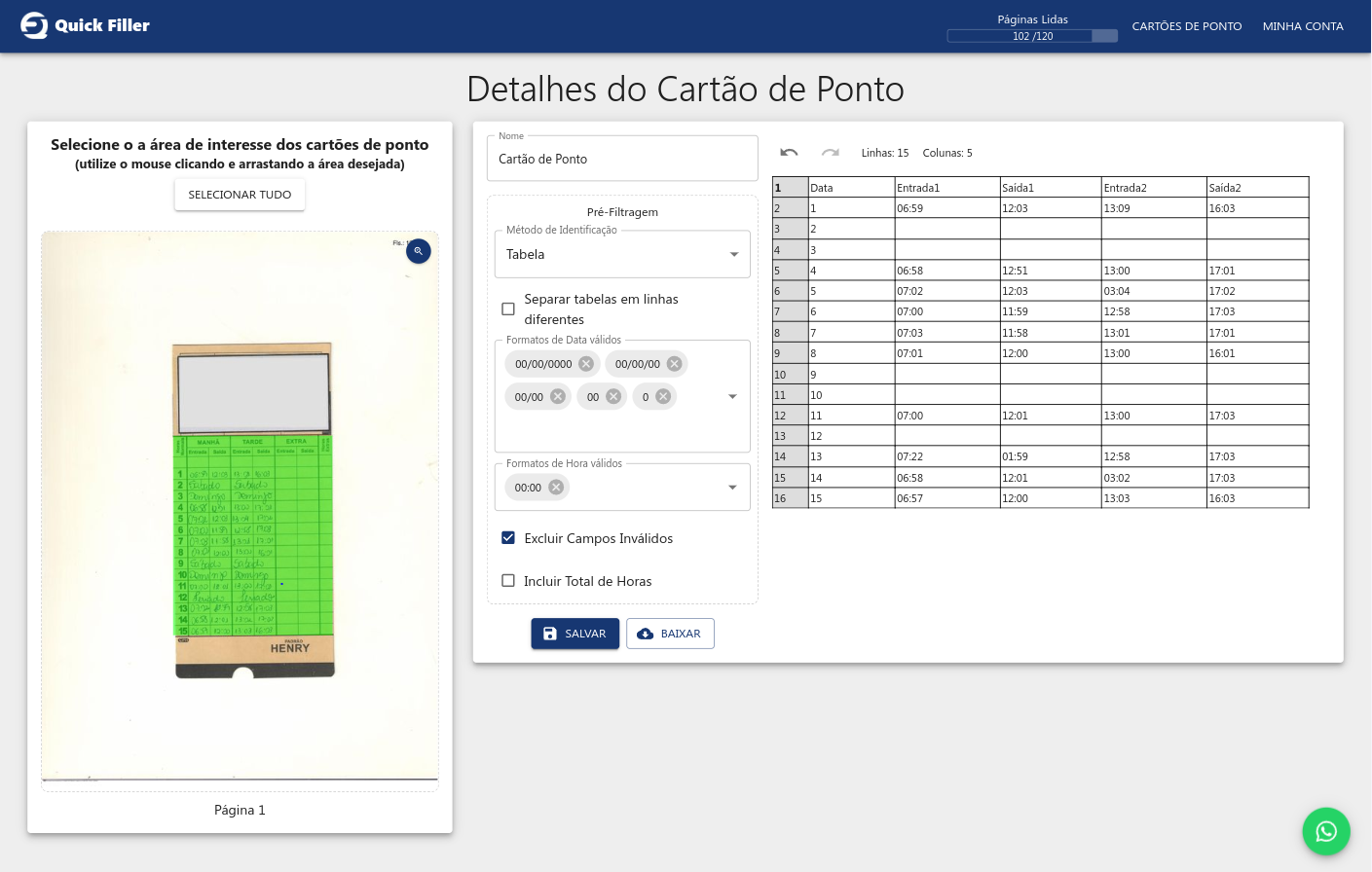Expand the Formatos de Data válidos dropdown
Image resolution: width=1372 pixels, height=872 pixels.
point(733,396)
